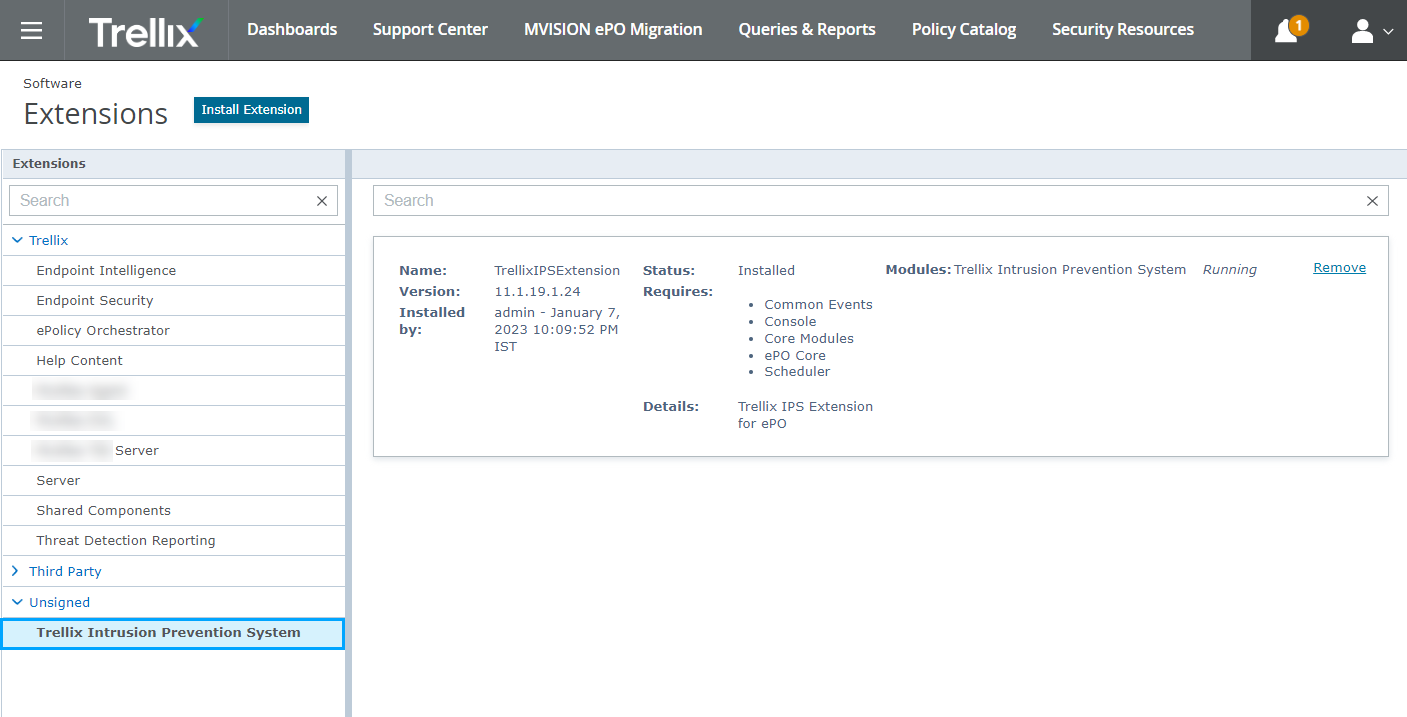Open the user account menu
The height and width of the screenshot is (717, 1407).
click(x=1362, y=31)
